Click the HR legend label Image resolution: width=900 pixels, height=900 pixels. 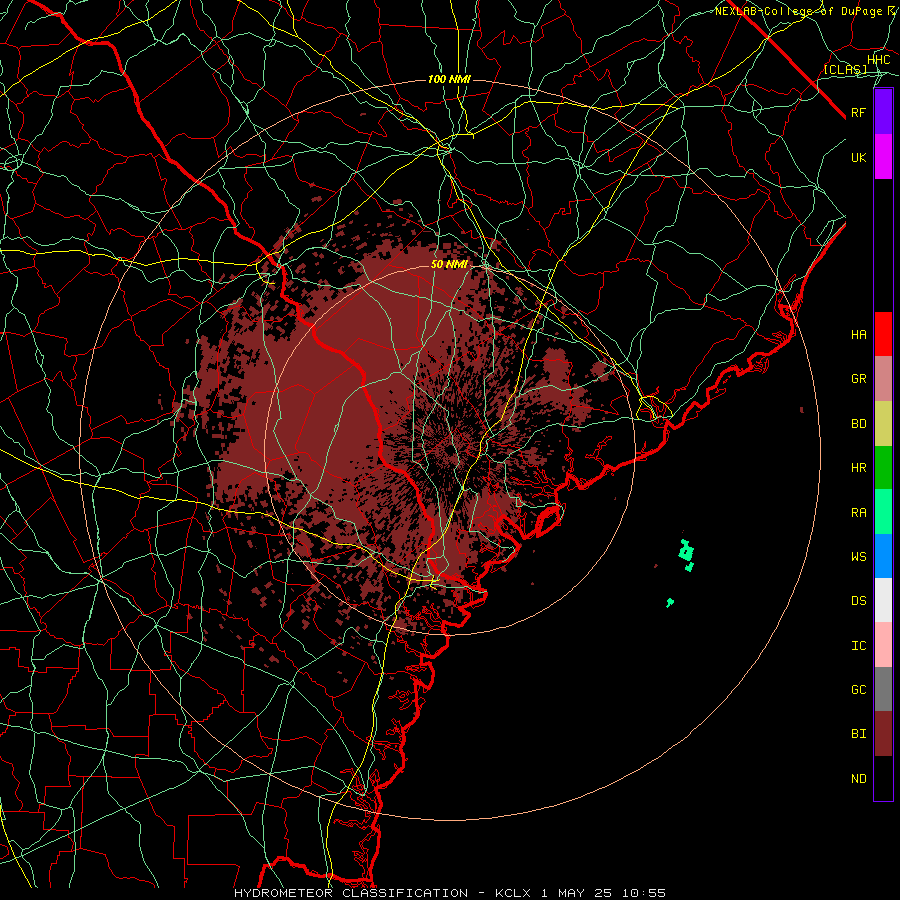coord(859,468)
